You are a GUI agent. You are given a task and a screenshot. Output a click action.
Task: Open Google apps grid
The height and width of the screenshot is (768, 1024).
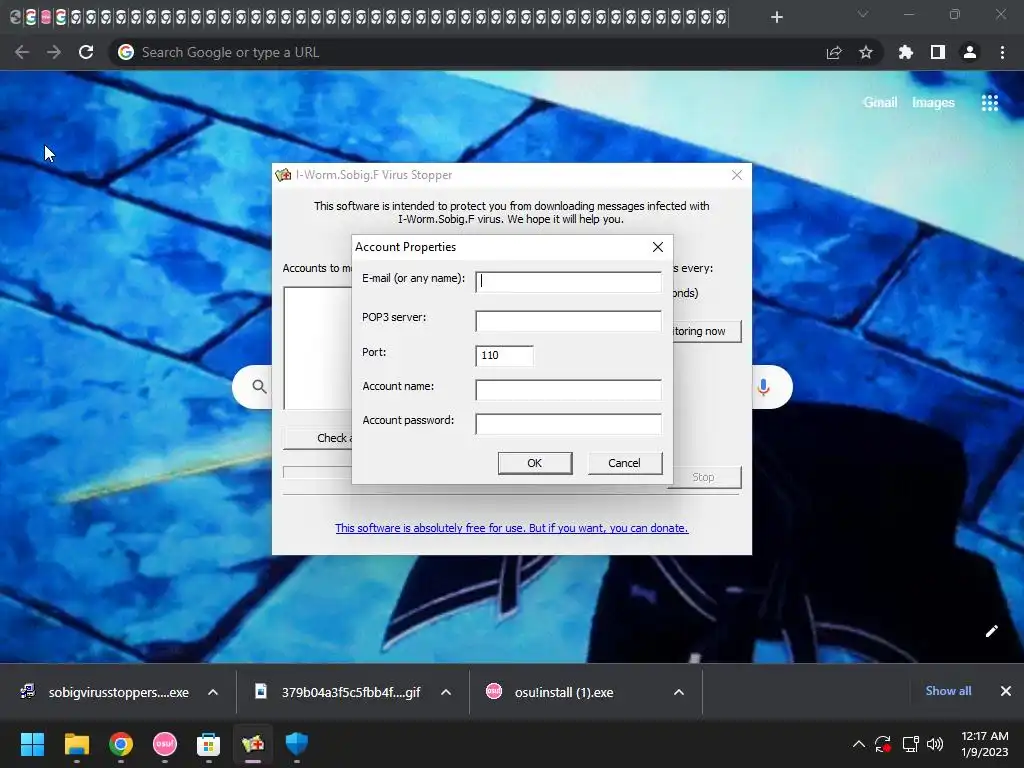pos(989,103)
